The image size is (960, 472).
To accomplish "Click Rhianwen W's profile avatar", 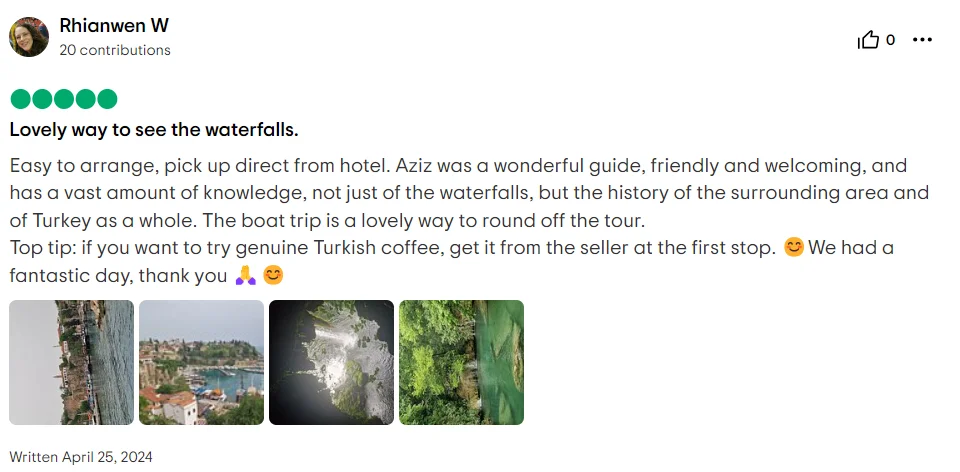I will pyautogui.click(x=29, y=37).
